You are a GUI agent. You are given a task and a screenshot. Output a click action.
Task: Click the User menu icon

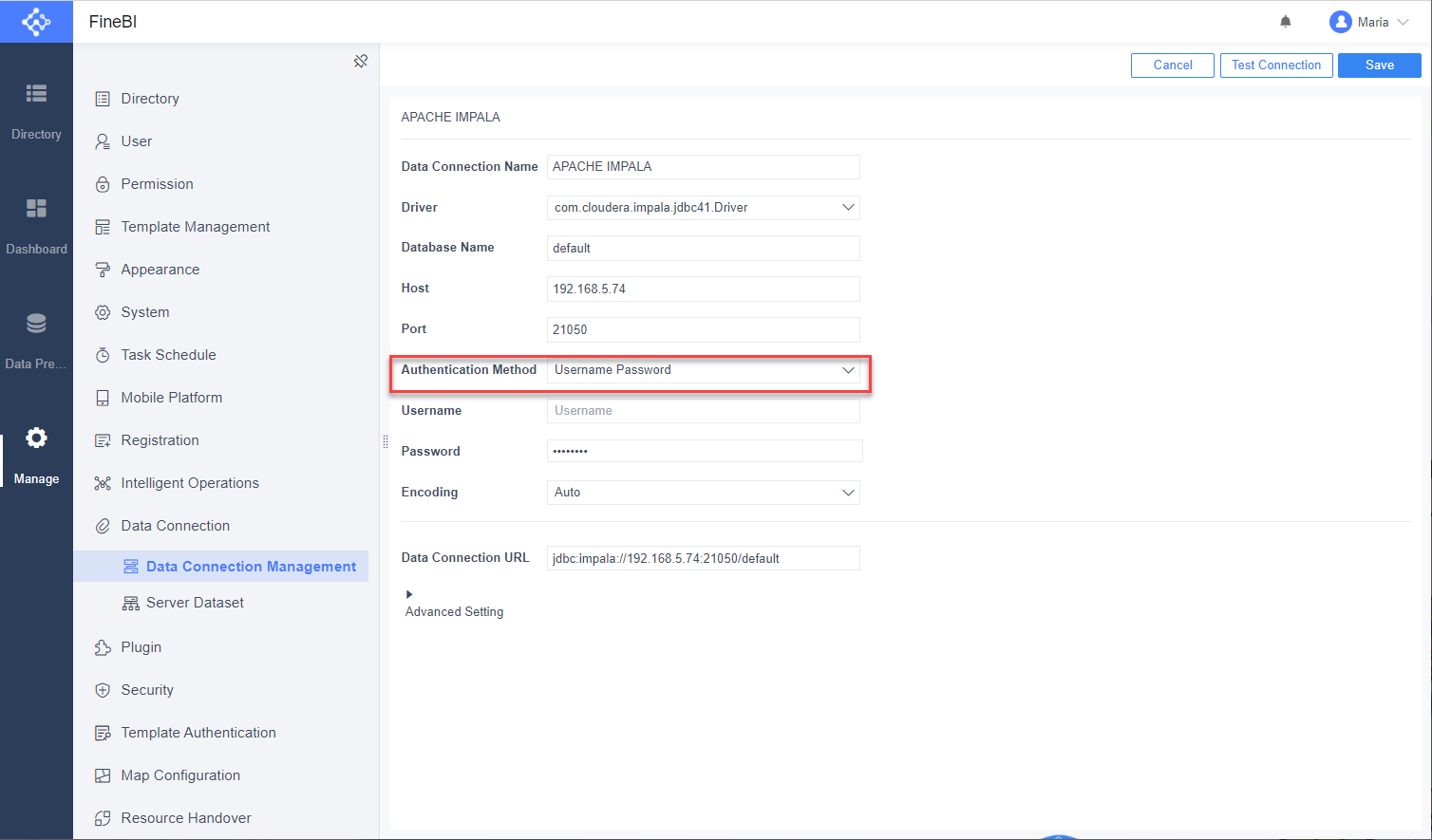click(103, 141)
